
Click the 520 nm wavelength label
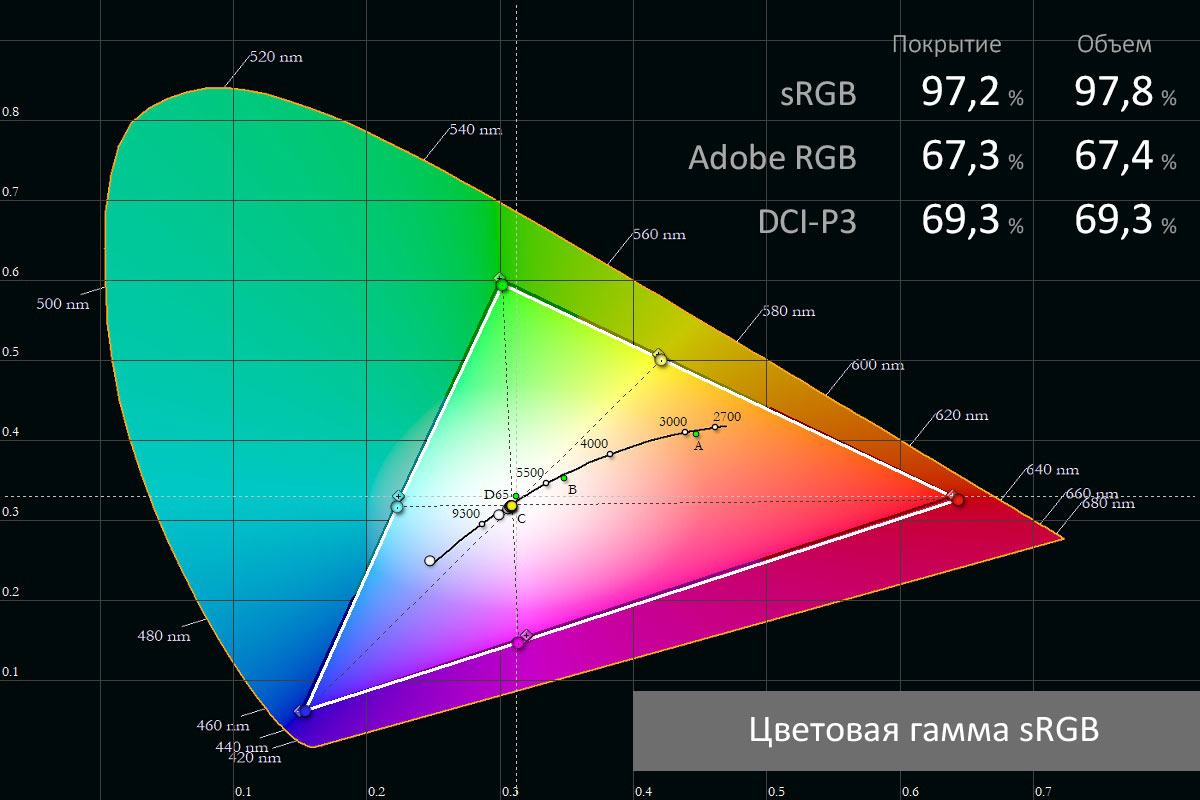tap(275, 57)
